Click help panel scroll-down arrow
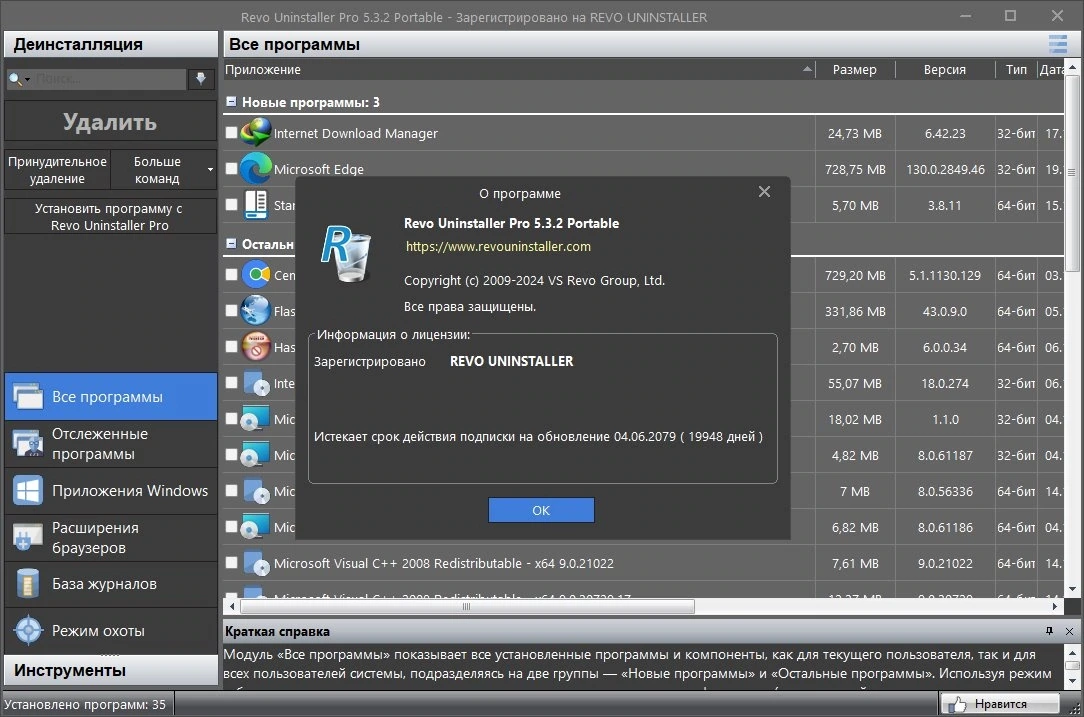Viewport: 1084px width, 717px height. pos(1072,681)
